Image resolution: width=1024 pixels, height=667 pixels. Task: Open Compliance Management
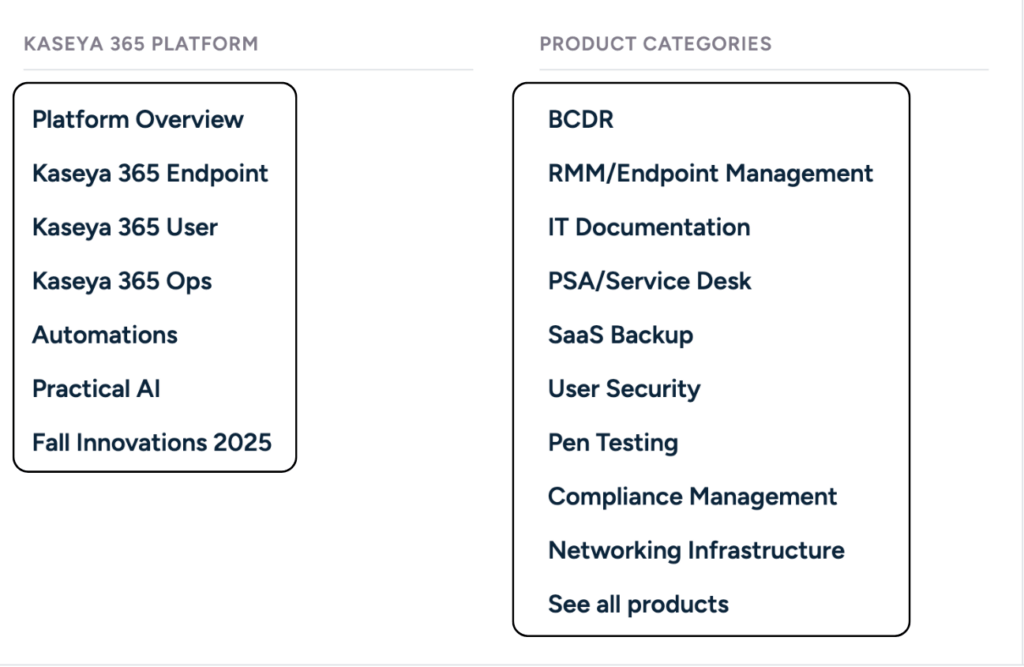pyautogui.click(x=692, y=497)
